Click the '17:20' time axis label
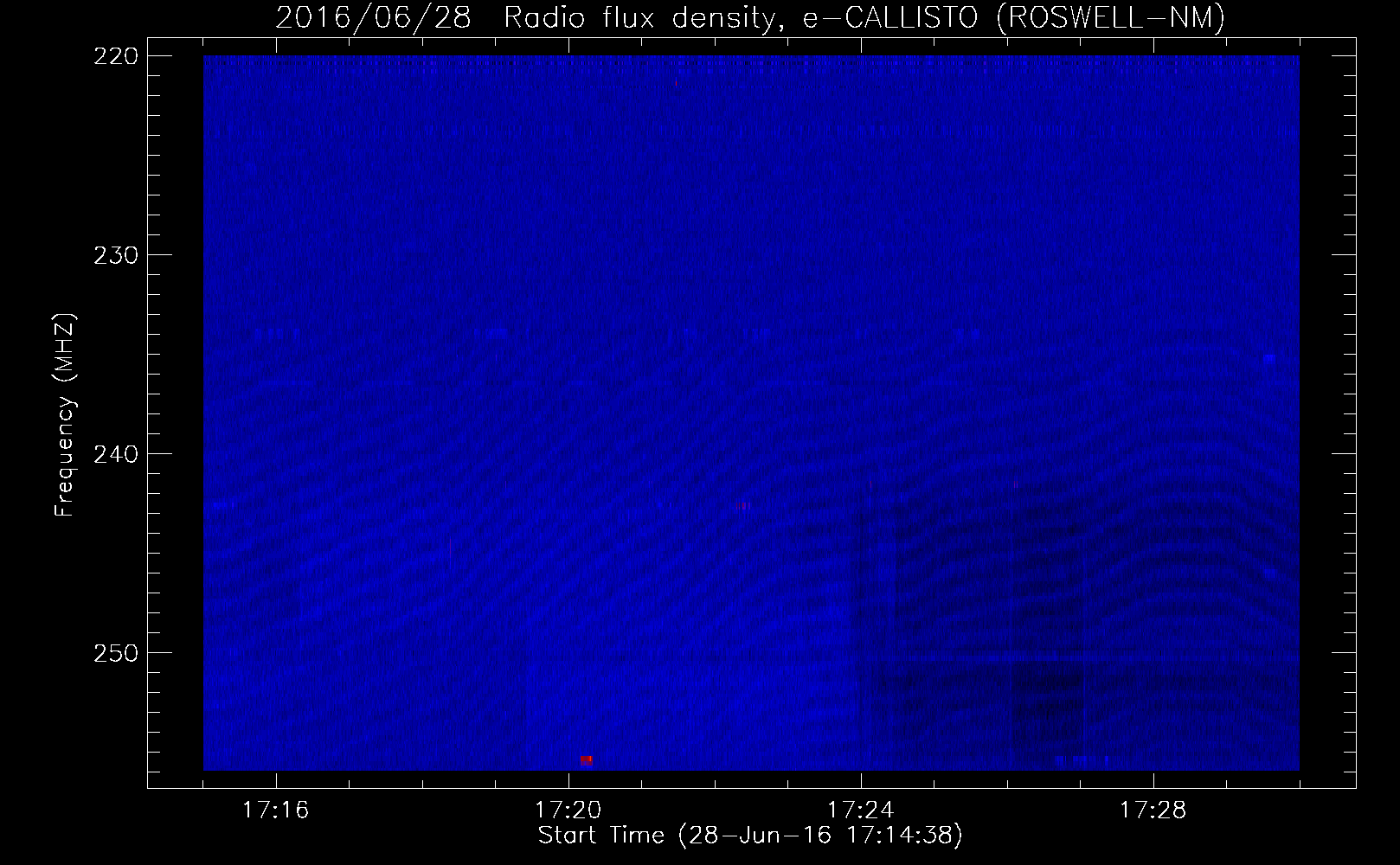The width and height of the screenshot is (1400, 865). 568,811
